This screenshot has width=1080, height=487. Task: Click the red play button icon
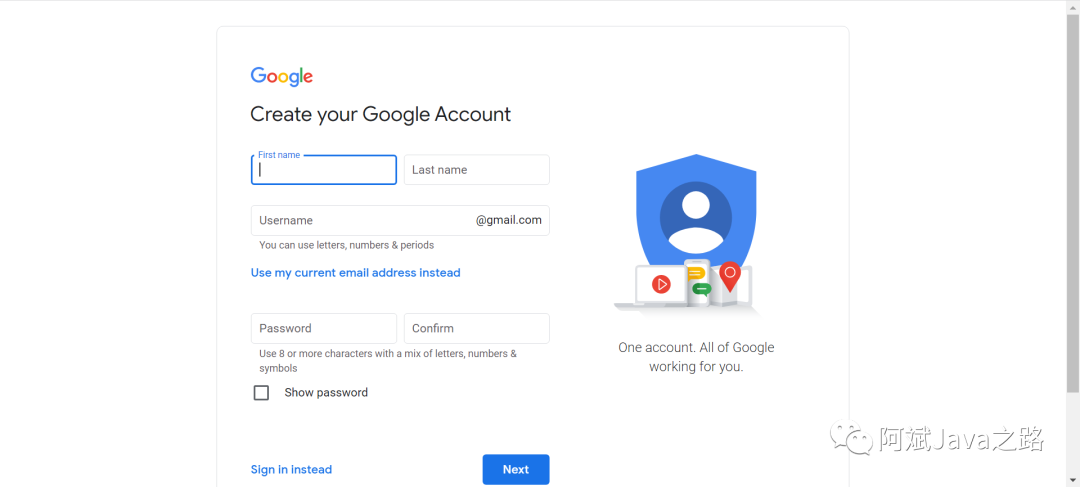[x=661, y=284]
